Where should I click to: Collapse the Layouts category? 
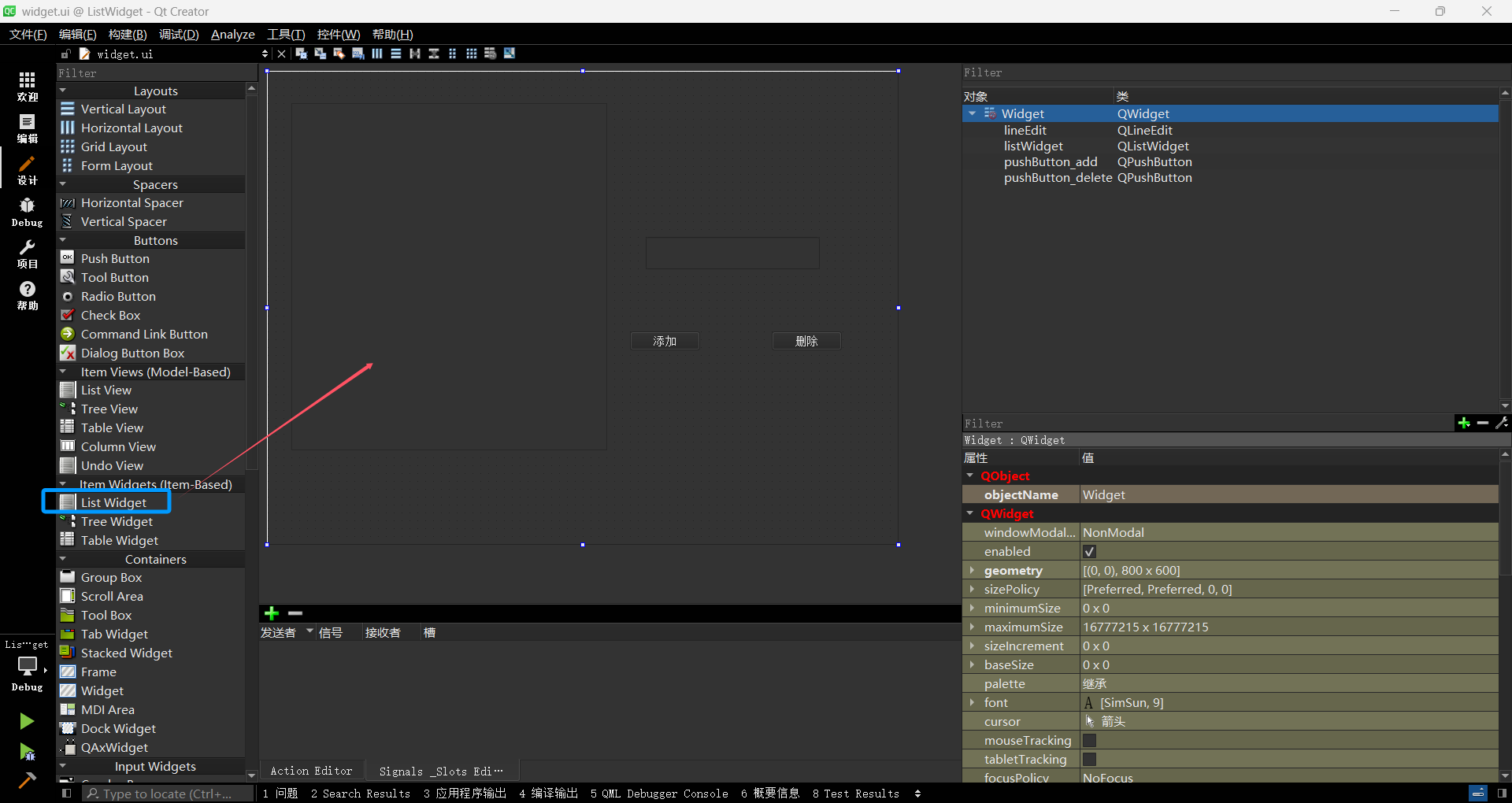click(63, 91)
